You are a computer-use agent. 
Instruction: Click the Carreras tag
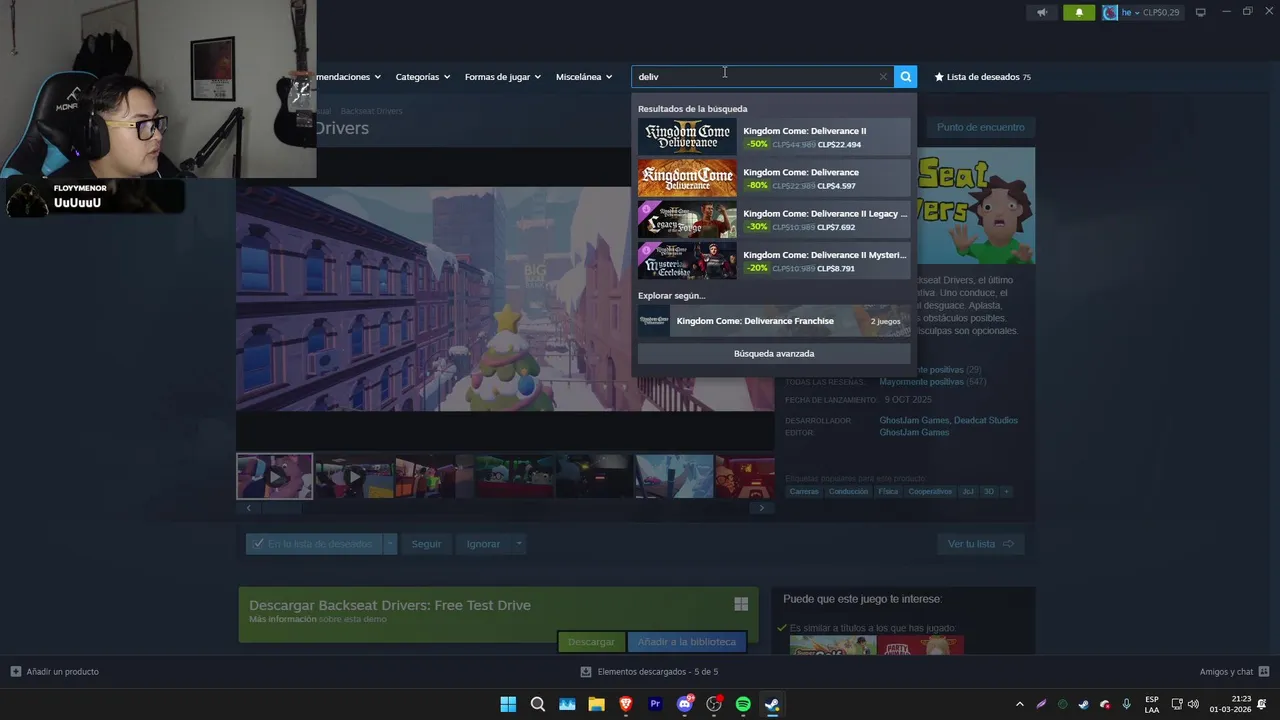pyautogui.click(x=804, y=492)
